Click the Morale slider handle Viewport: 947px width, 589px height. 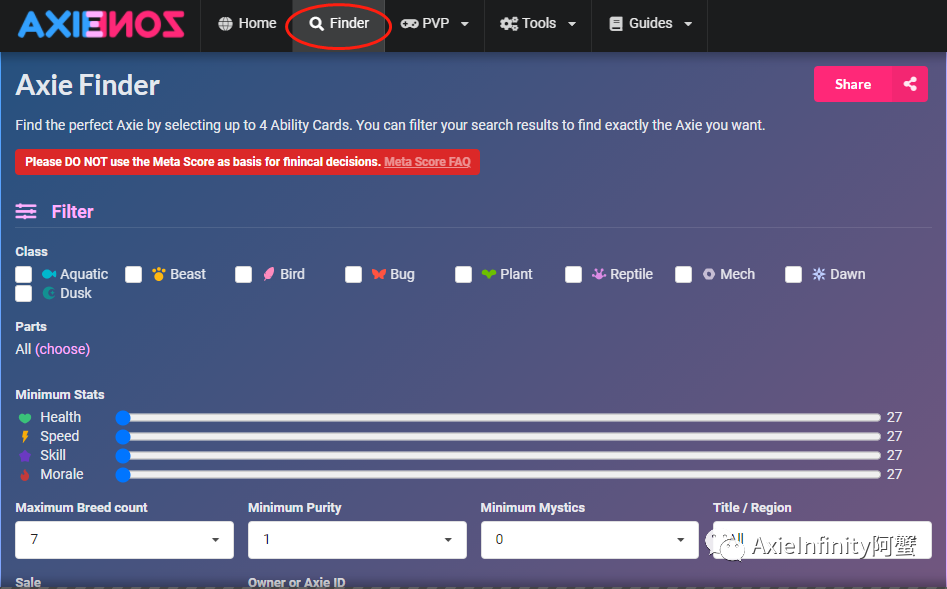click(123, 475)
